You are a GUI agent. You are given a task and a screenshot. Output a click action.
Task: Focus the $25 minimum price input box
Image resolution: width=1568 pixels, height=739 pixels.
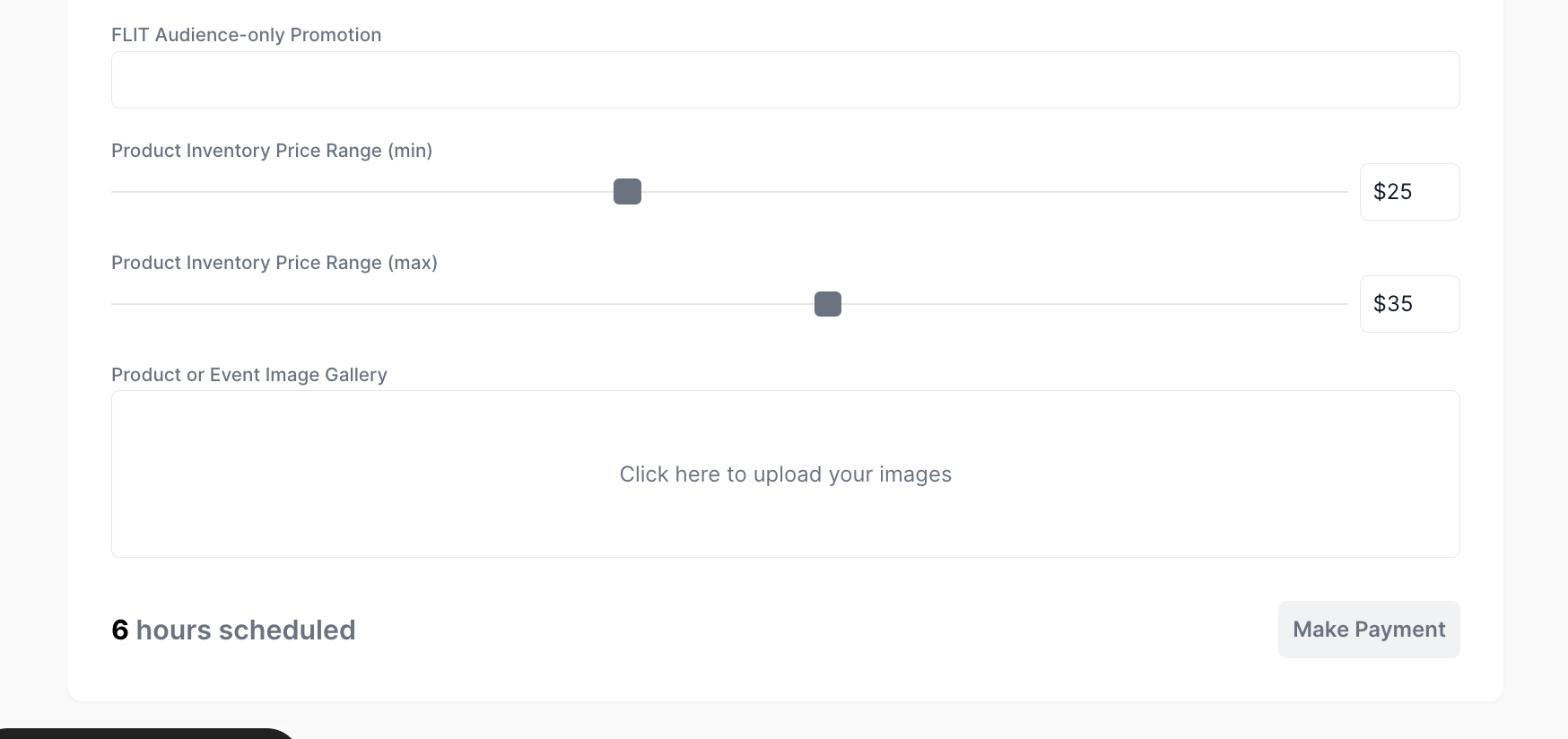pyautogui.click(x=1409, y=192)
